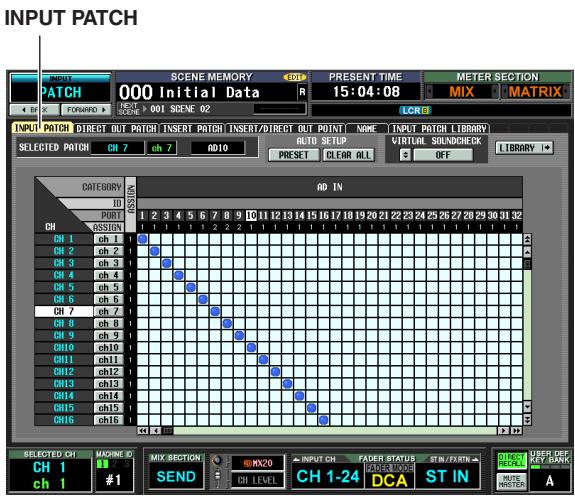Toggle the MUTE MASTER button
The height and width of the screenshot is (498, 575).
(x=512, y=481)
